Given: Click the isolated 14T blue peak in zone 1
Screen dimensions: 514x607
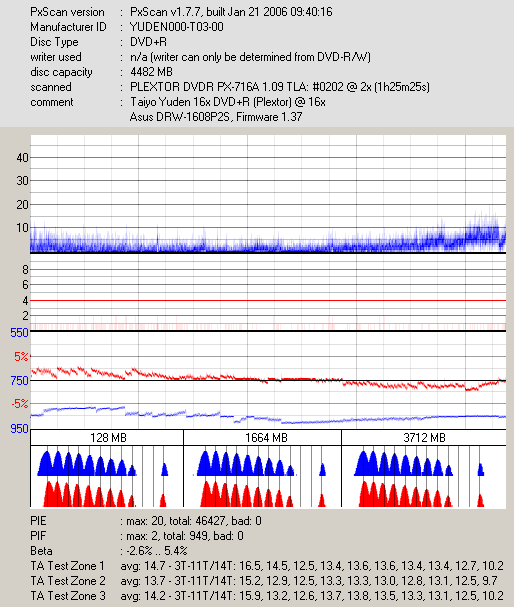Looking at the screenshot, I should click(164, 469).
